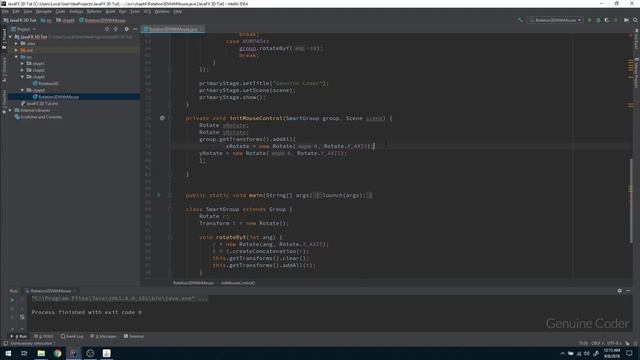Screen dimensions: 640x360
Task: Open the Messages tool window button
Action: (104, 336)
